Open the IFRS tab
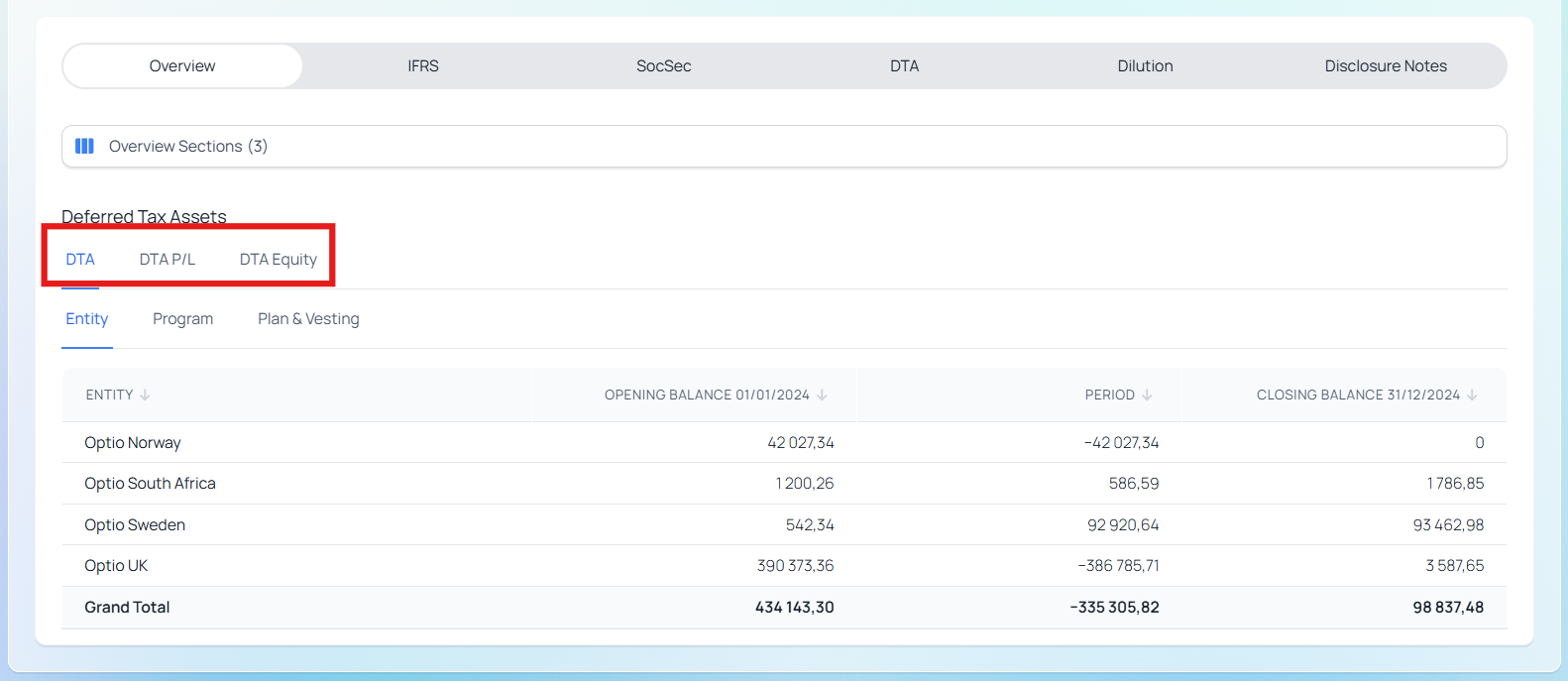This screenshot has height=681, width=1568. pos(423,65)
